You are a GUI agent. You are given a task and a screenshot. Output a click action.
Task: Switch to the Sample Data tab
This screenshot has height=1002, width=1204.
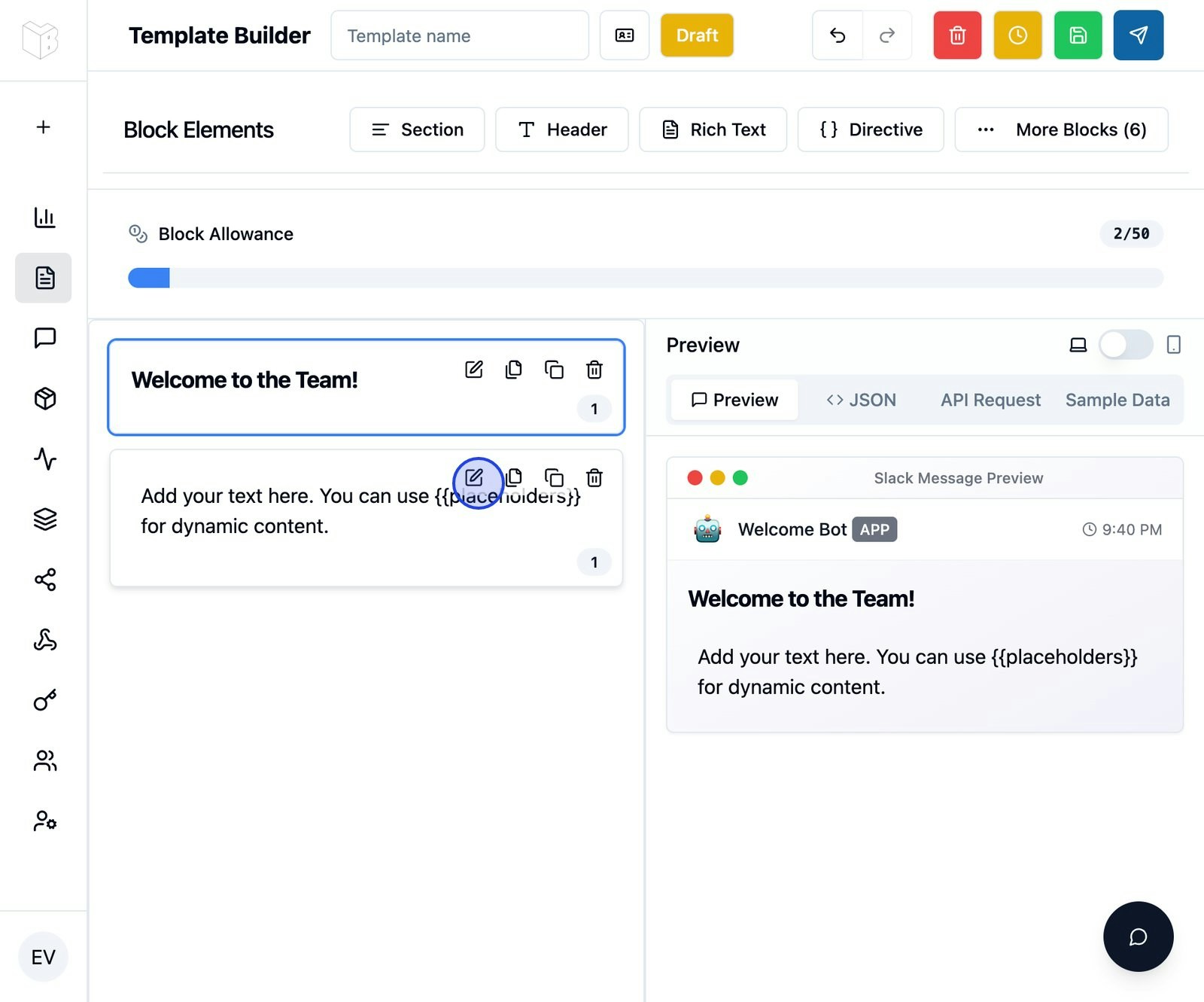[x=1117, y=400]
